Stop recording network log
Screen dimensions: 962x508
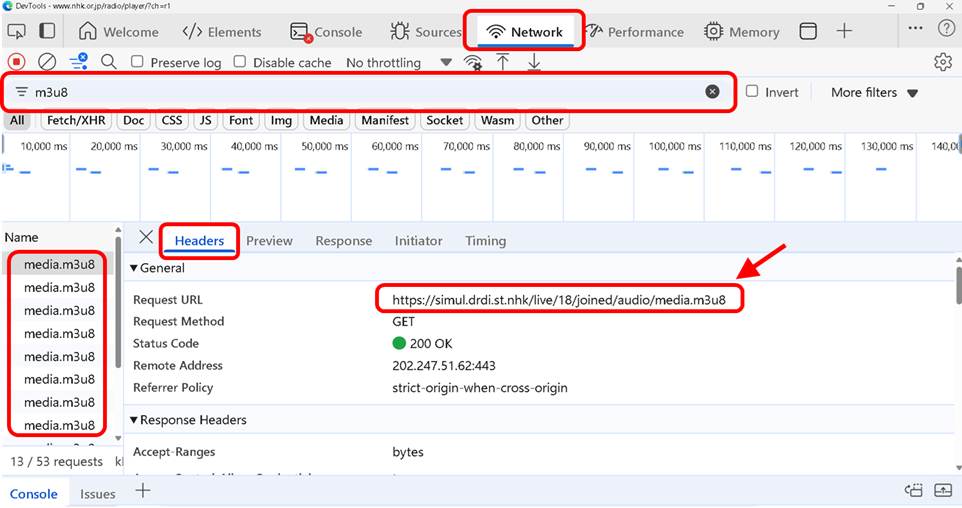pos(16,62)
